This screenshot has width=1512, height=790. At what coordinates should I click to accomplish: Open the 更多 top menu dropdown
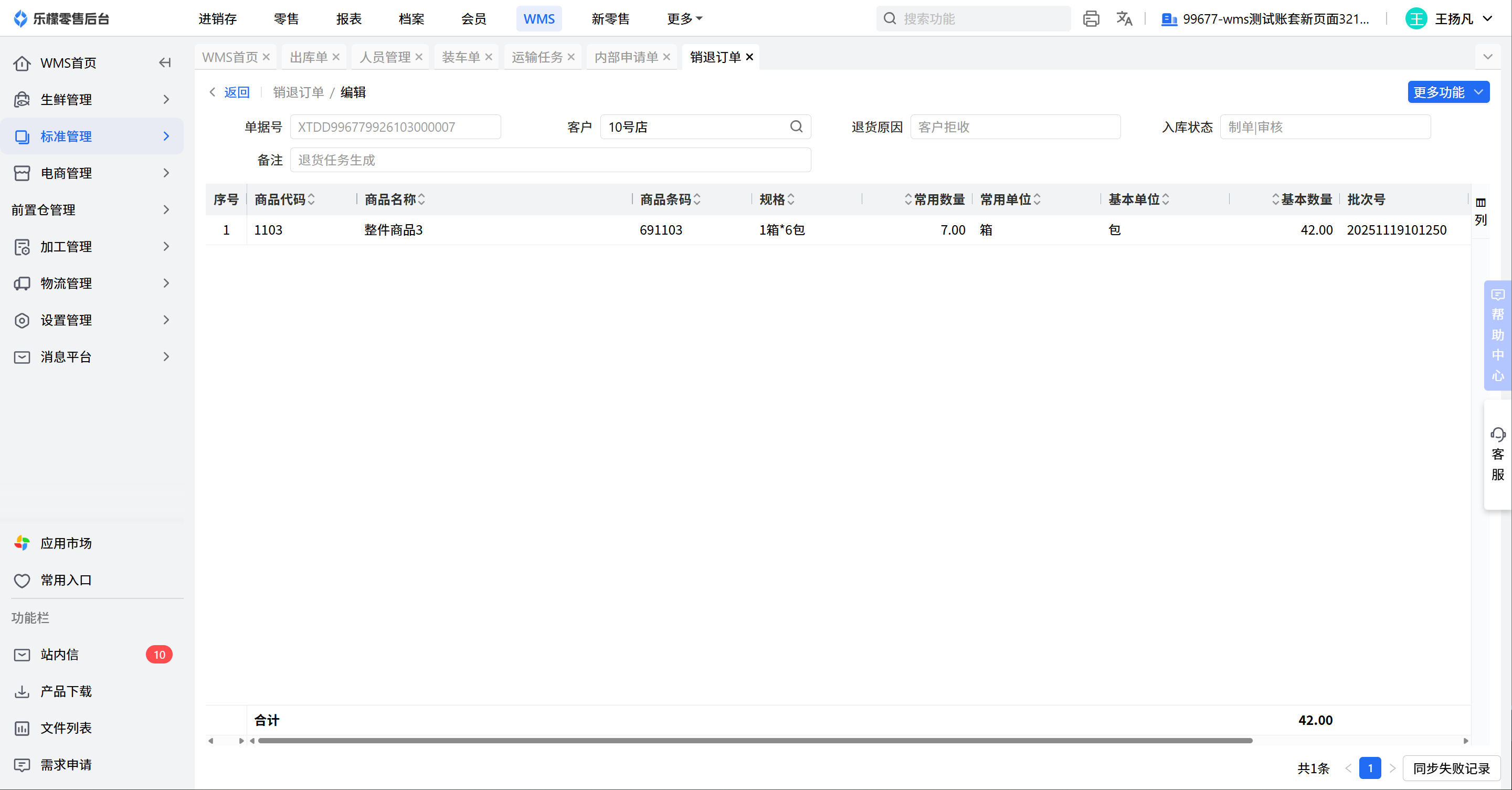tap(684, 19)
